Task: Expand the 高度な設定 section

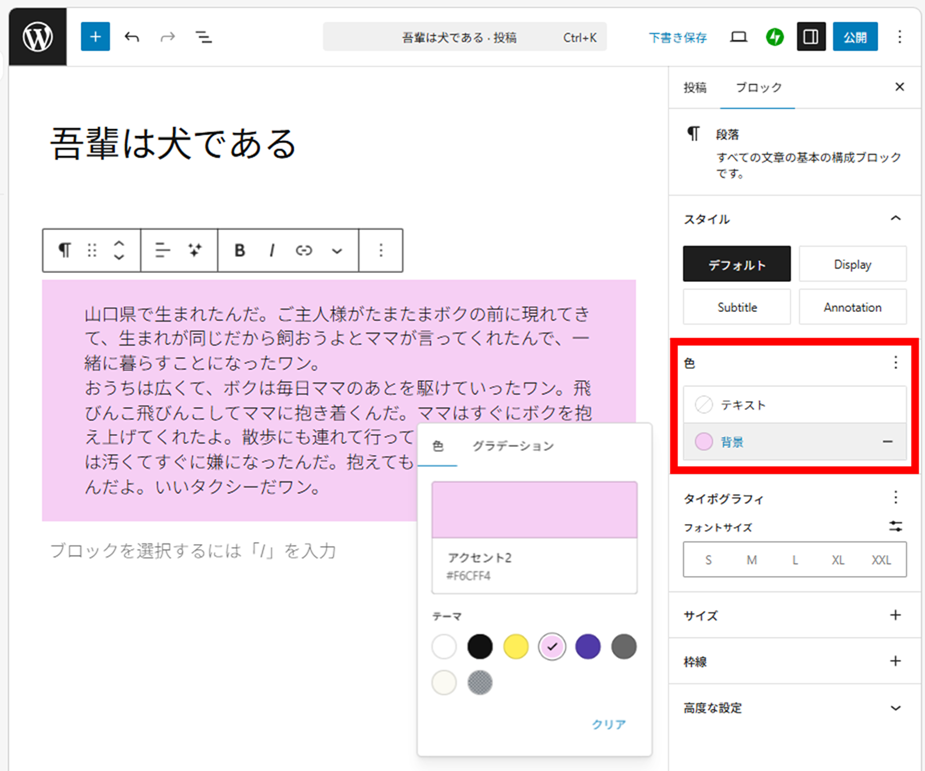Action: [895, 708]
